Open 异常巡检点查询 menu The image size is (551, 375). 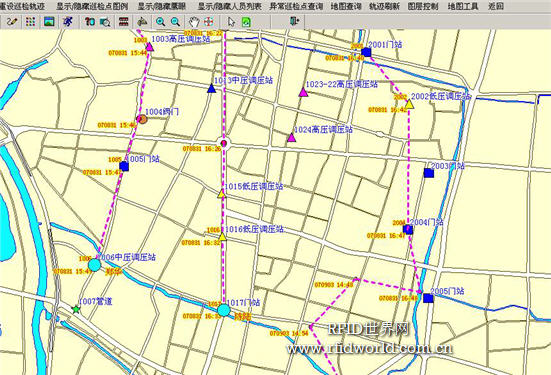pos(296,6)
